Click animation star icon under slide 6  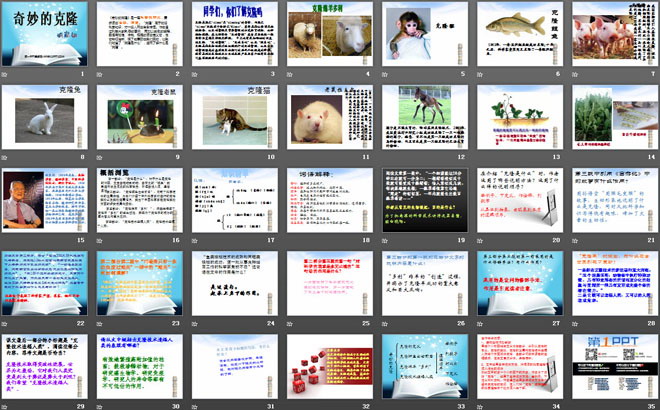[x=480, y=75]
